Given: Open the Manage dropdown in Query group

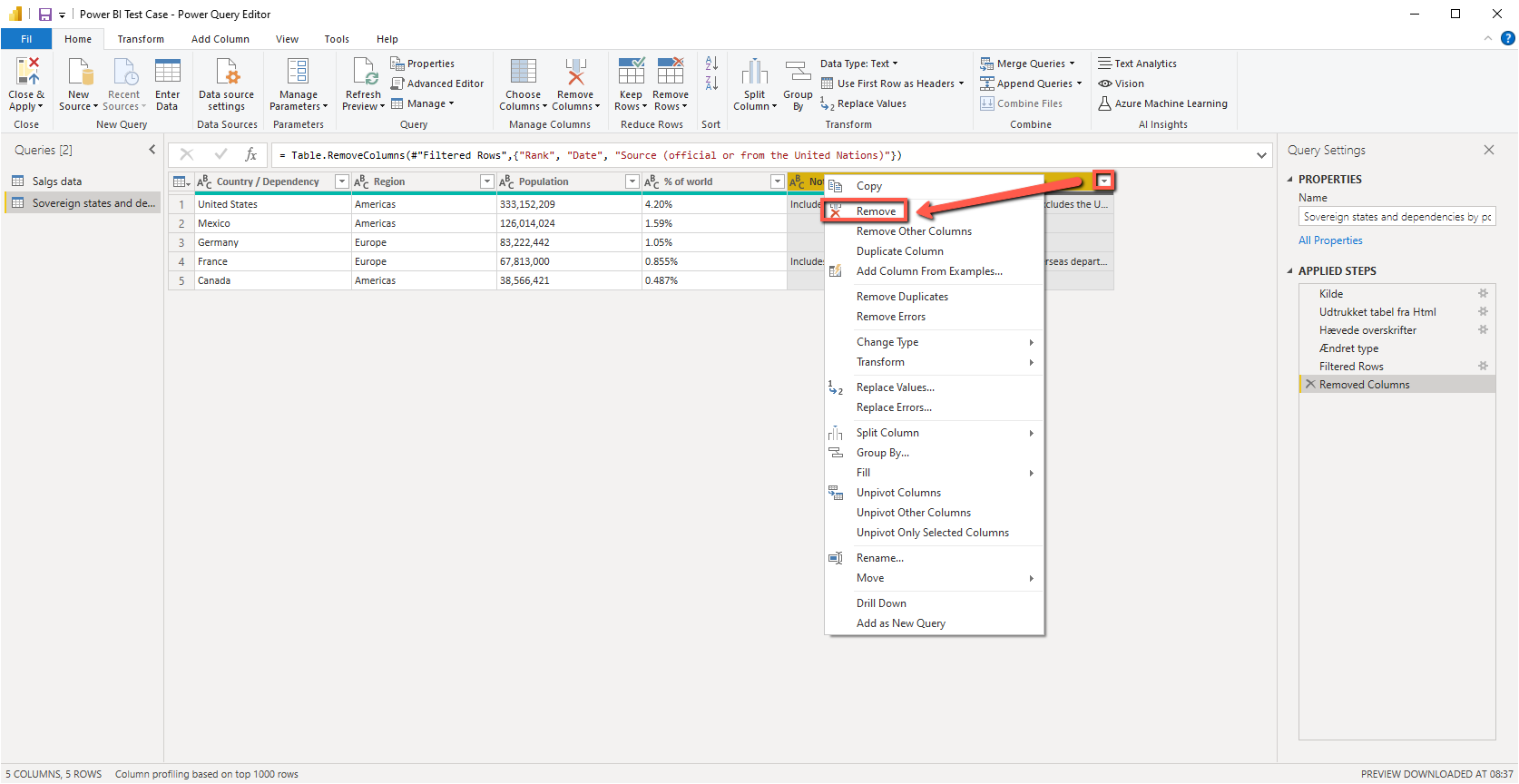Looking at the screenshot, I should pyautogui.click(x=423, y=103).
